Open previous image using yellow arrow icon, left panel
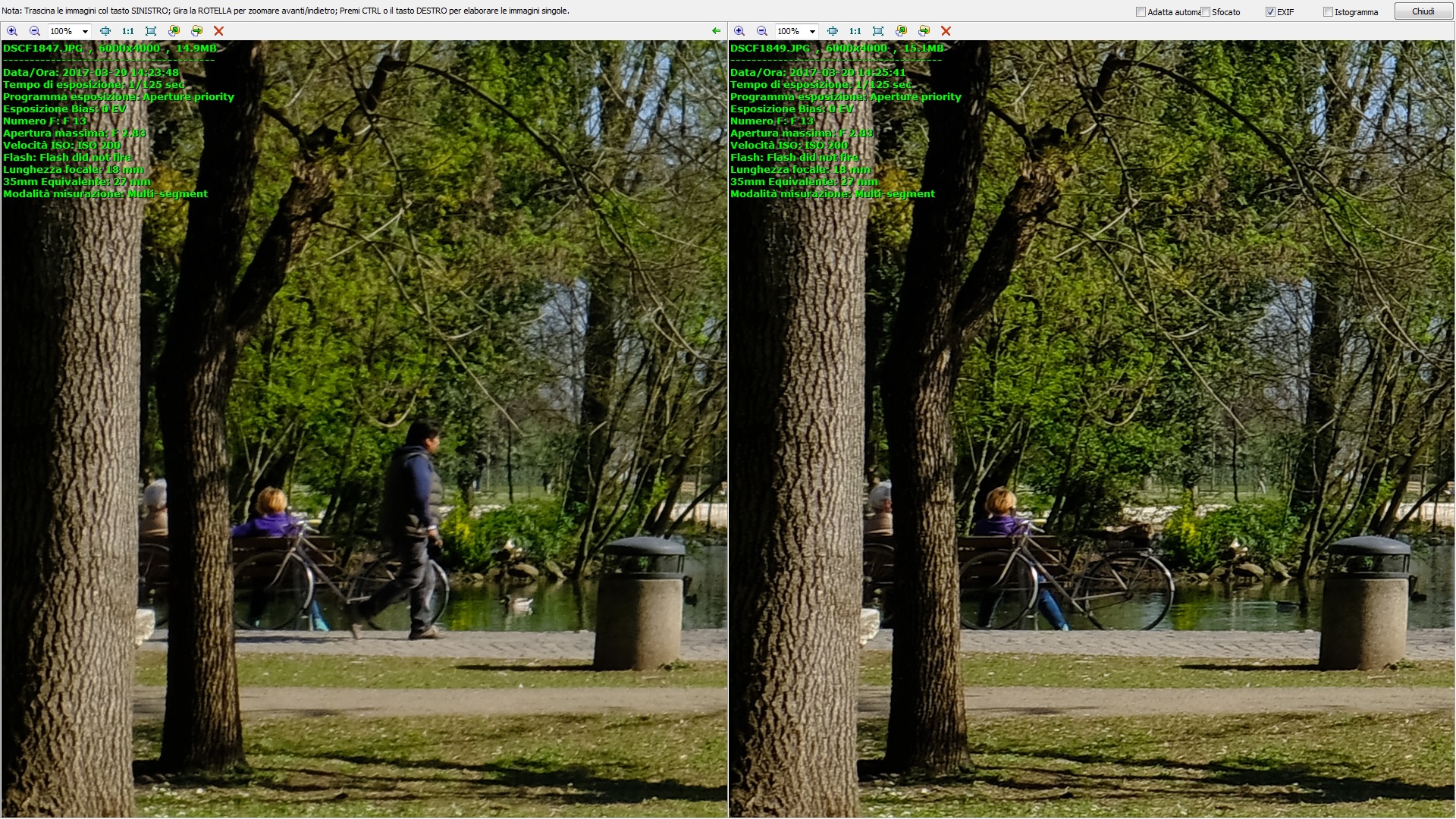This screenshot has height=819, width=1456. pyautogui.click(x=174, y=31)
